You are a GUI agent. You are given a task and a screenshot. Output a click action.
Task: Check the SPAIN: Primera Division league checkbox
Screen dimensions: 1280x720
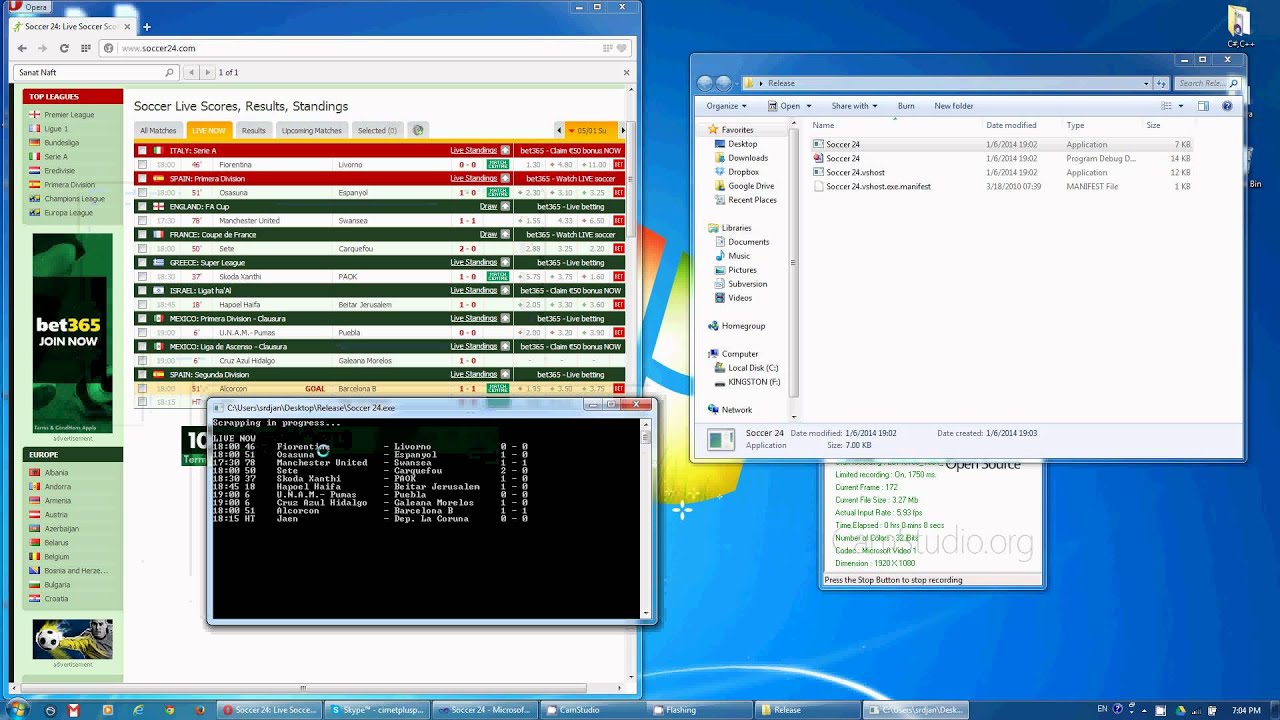(x=142, y=178)
